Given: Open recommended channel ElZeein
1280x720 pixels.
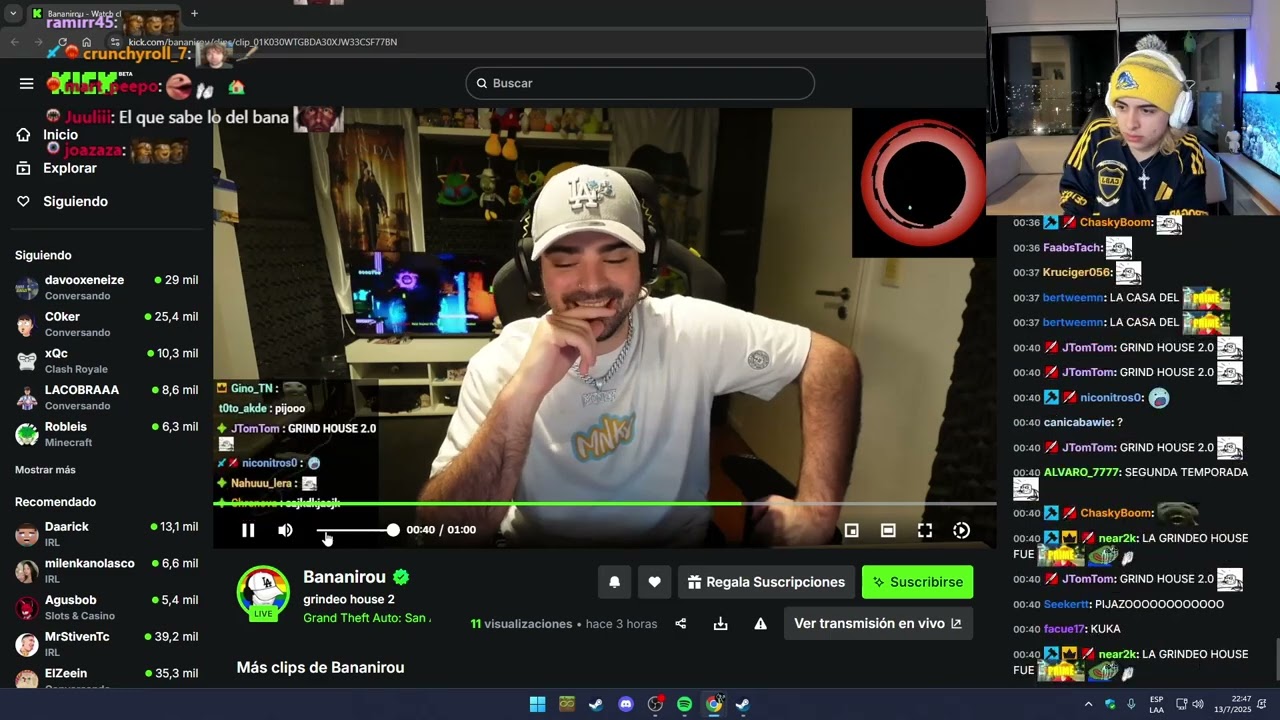Looking at the screenshot, I should [x=106, y=678].
